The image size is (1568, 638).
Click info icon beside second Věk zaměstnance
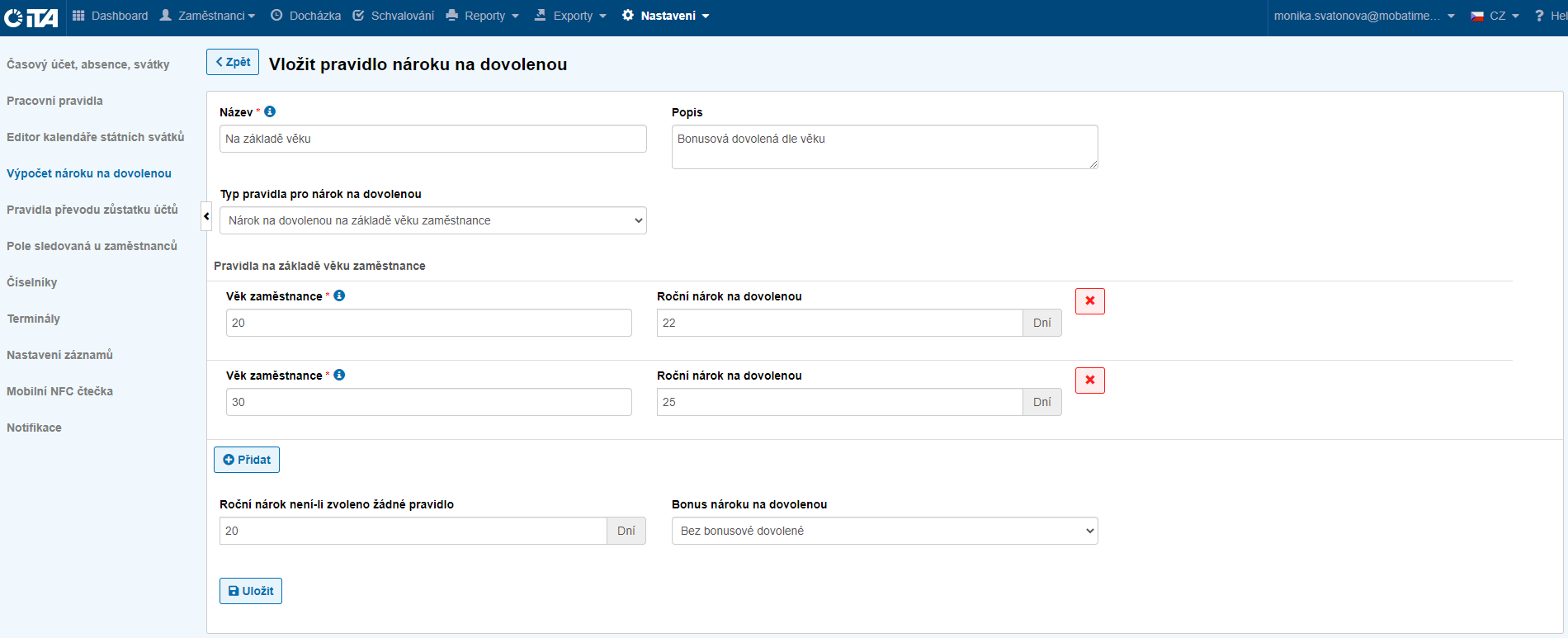pos(339,375)
